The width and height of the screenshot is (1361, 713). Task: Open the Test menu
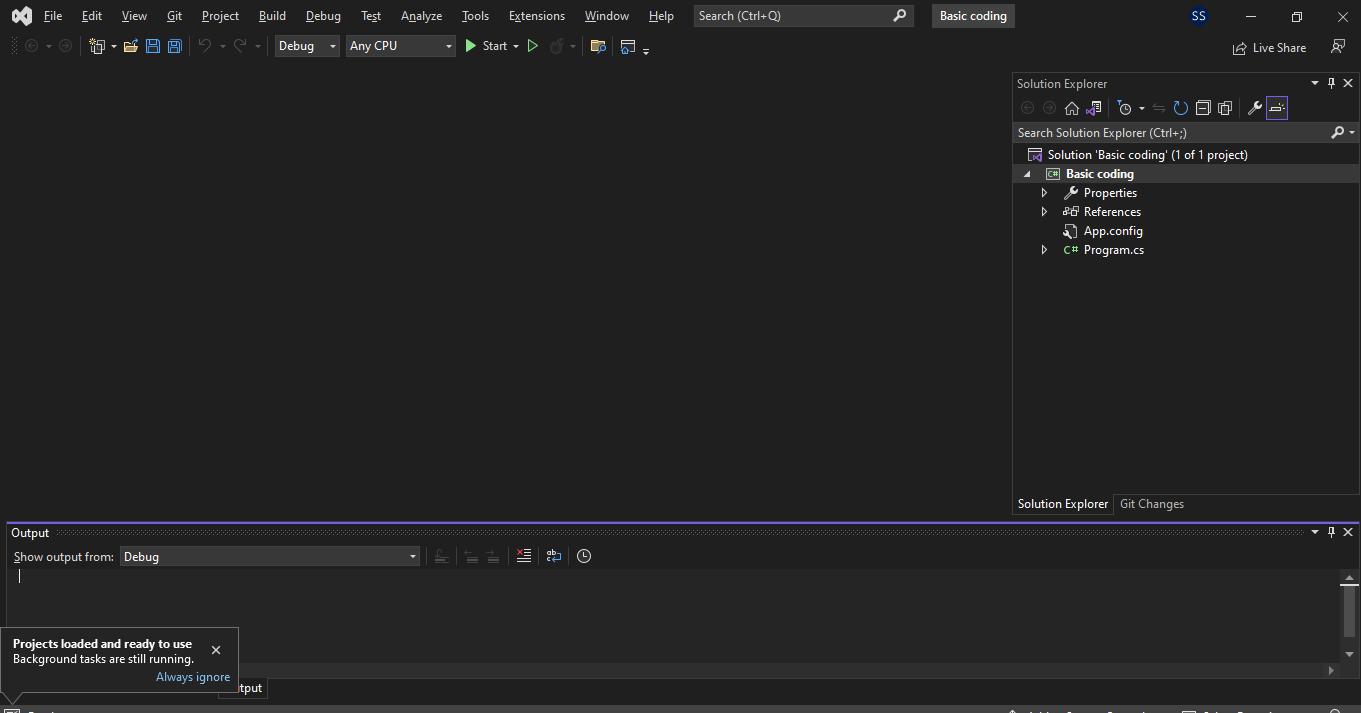[371, 16]
